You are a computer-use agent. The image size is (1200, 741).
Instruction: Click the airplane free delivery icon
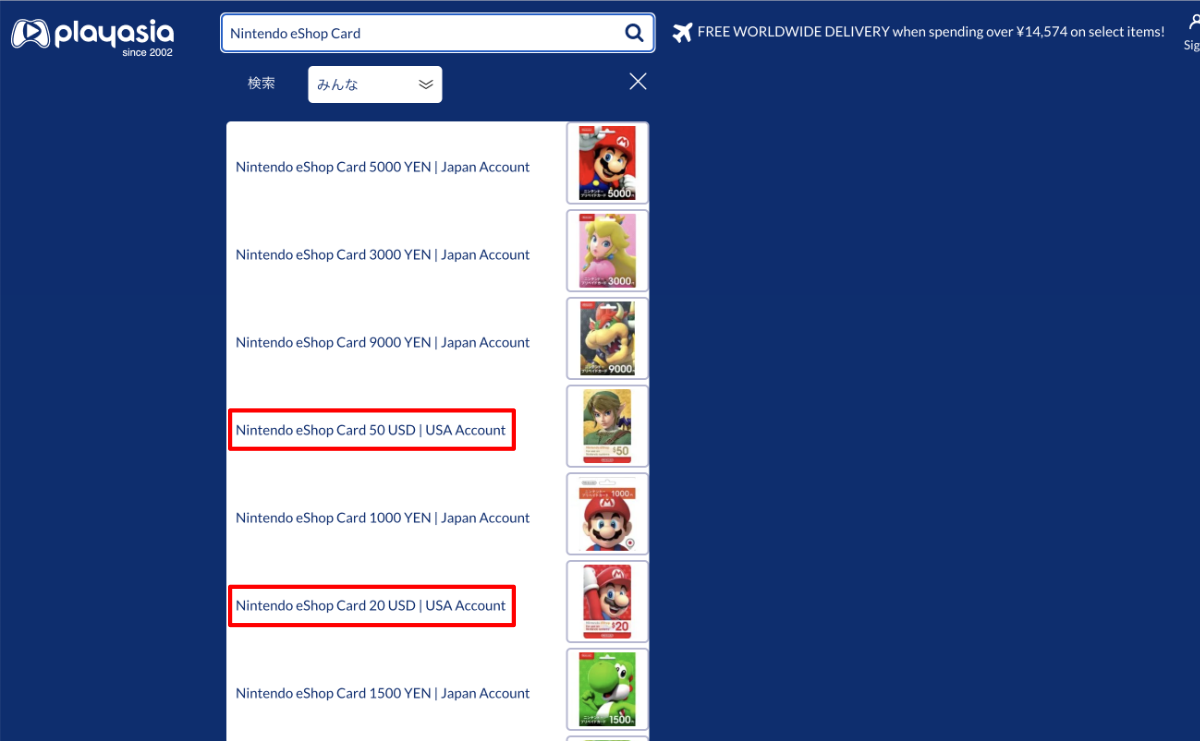point(682,32)
